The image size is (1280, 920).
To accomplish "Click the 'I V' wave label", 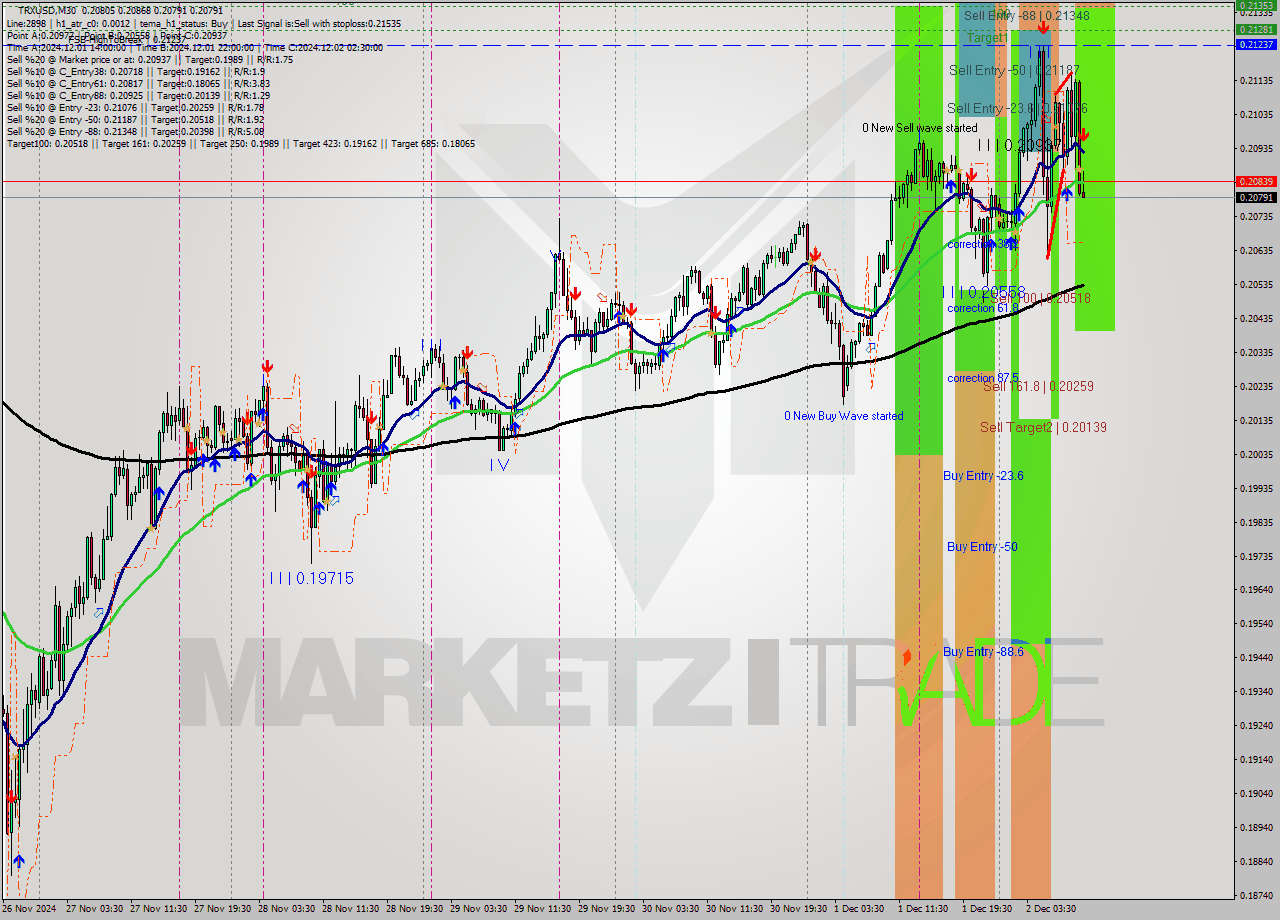I will click(499, 464).
